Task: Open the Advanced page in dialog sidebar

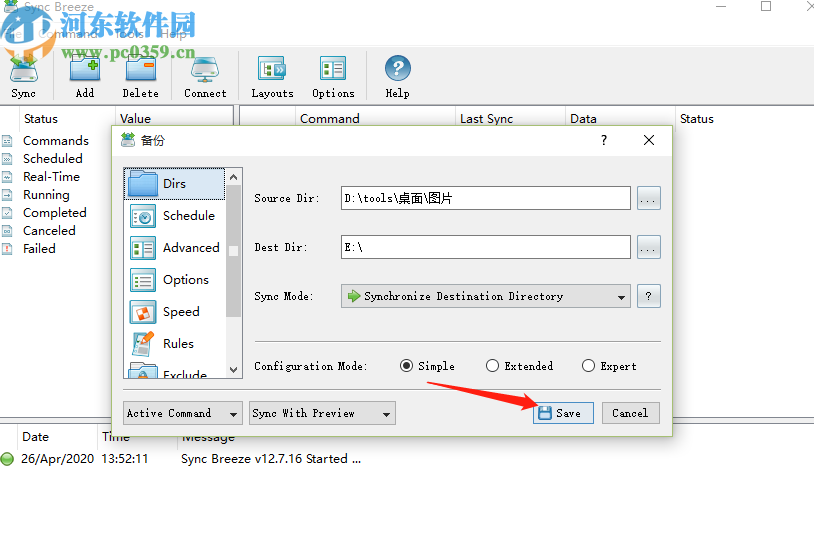Action: coord(175,248)
